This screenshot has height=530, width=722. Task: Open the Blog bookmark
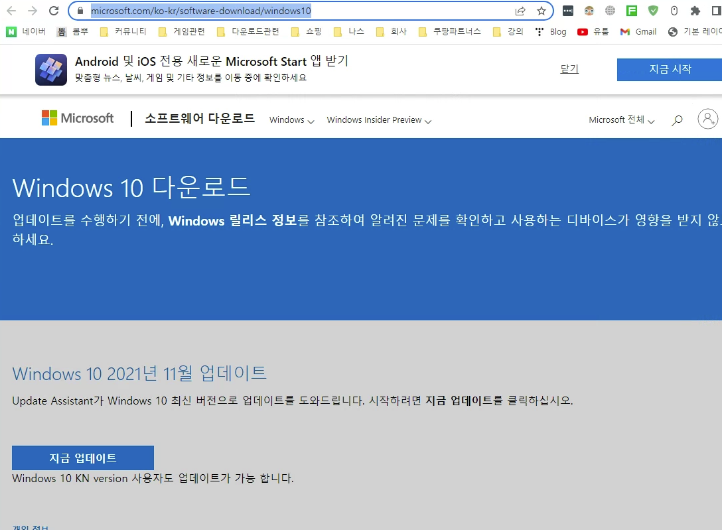[x=551, y=31]
